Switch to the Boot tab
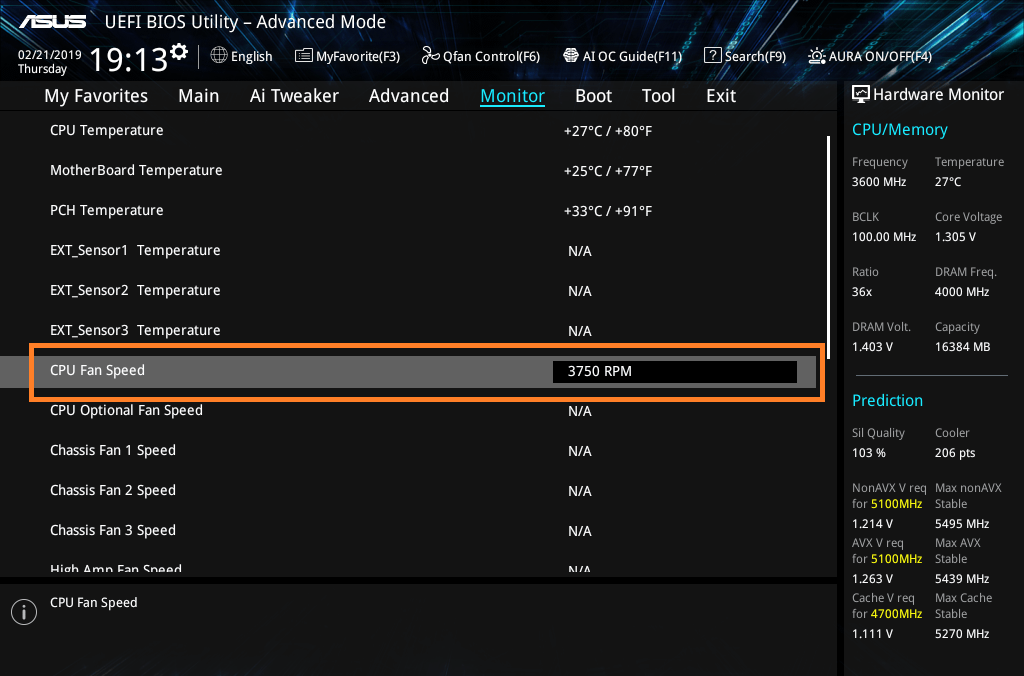This screenshot has height=676, width=1024. click(594, 96)
